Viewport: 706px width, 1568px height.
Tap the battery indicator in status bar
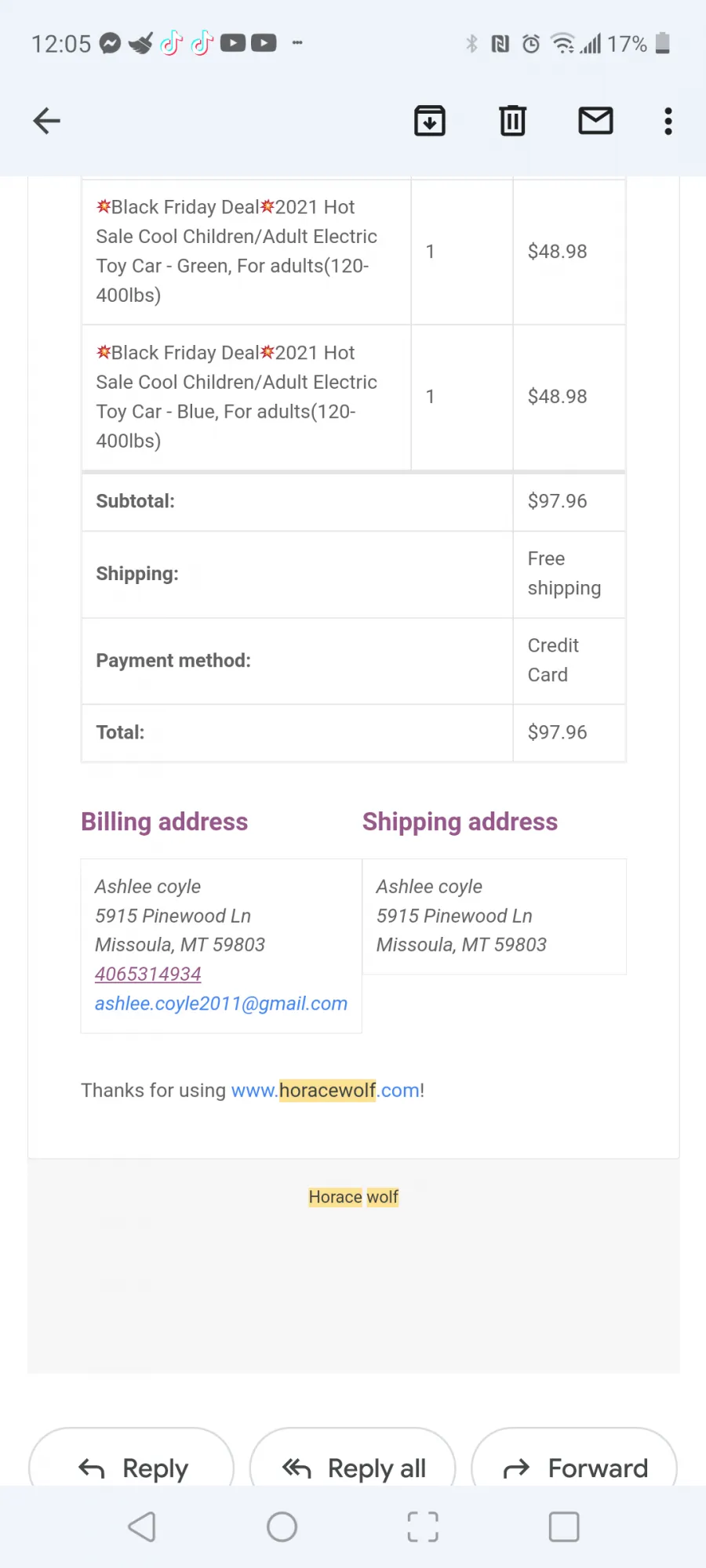tap(663, 43)
